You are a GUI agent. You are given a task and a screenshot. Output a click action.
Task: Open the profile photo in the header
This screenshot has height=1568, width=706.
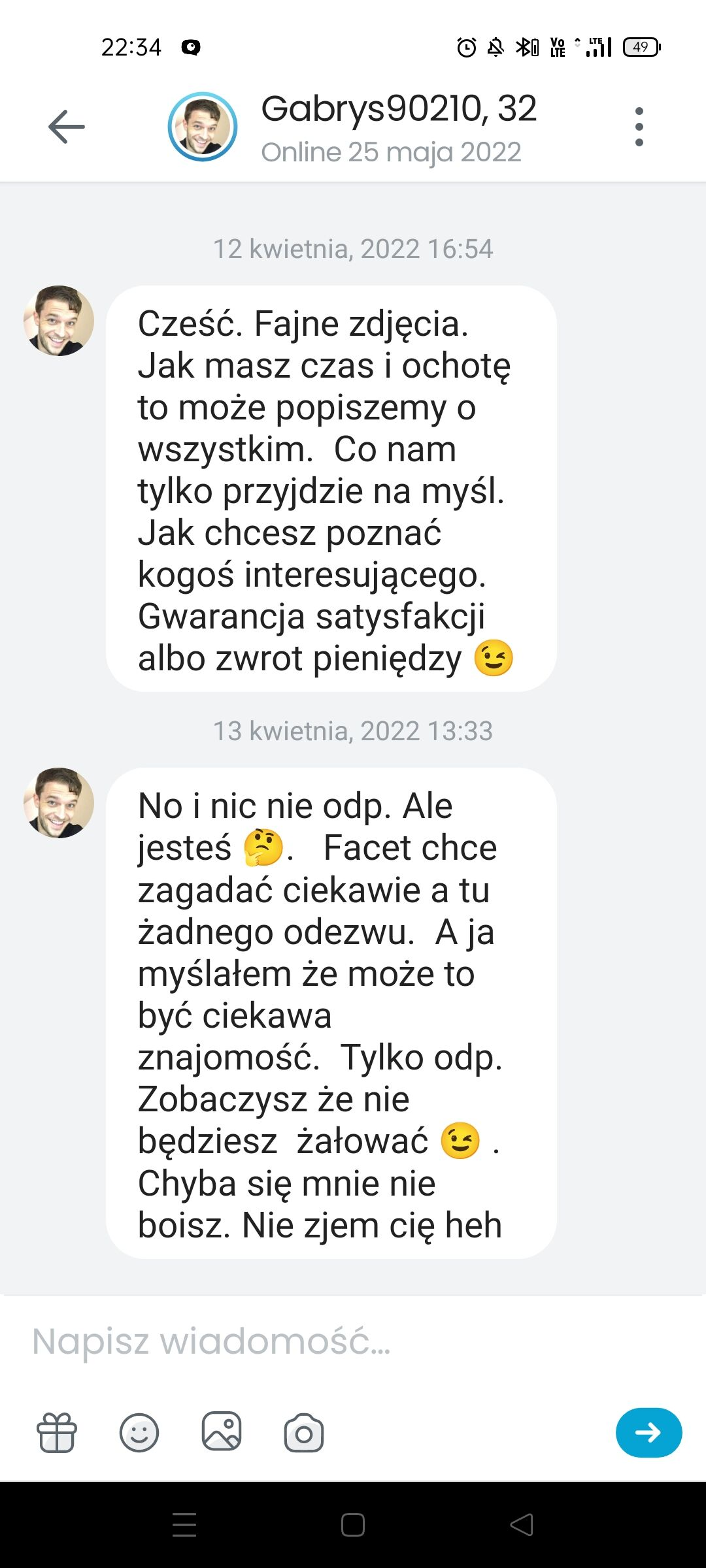203,127
